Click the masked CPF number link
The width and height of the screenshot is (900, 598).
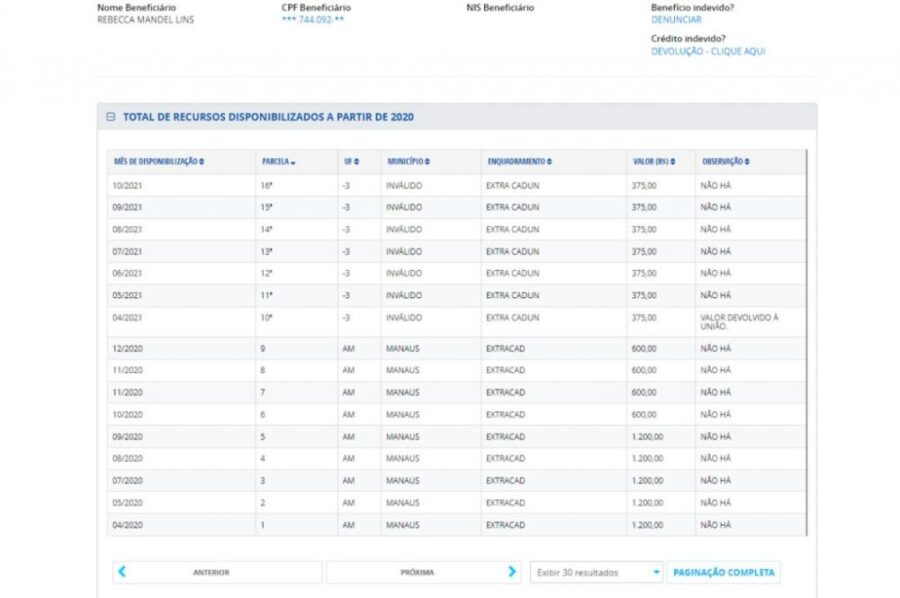pos(313,20)
